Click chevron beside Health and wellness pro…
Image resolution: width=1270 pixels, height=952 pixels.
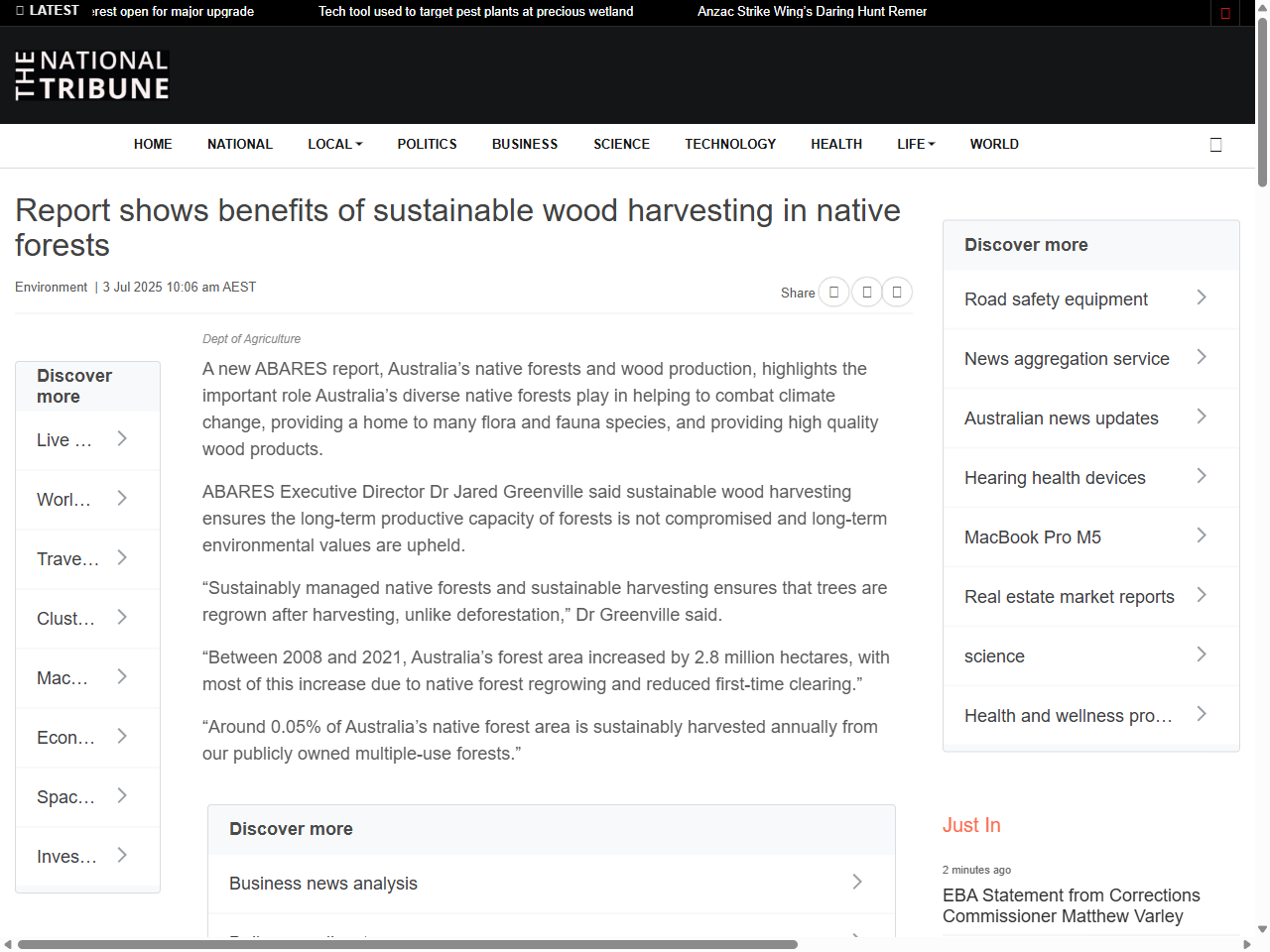(1202, 714)
